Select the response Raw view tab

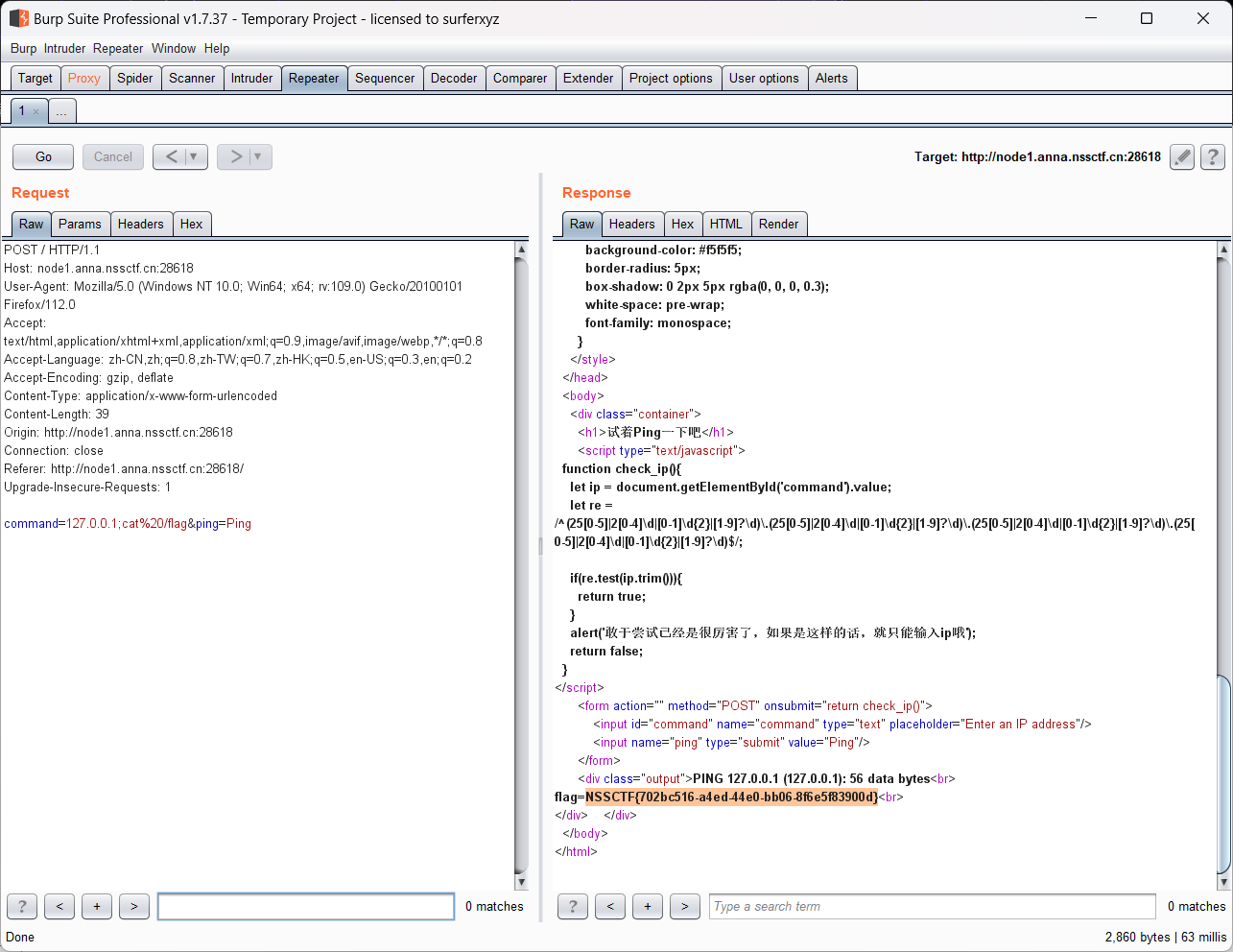[x=581, y=224]
